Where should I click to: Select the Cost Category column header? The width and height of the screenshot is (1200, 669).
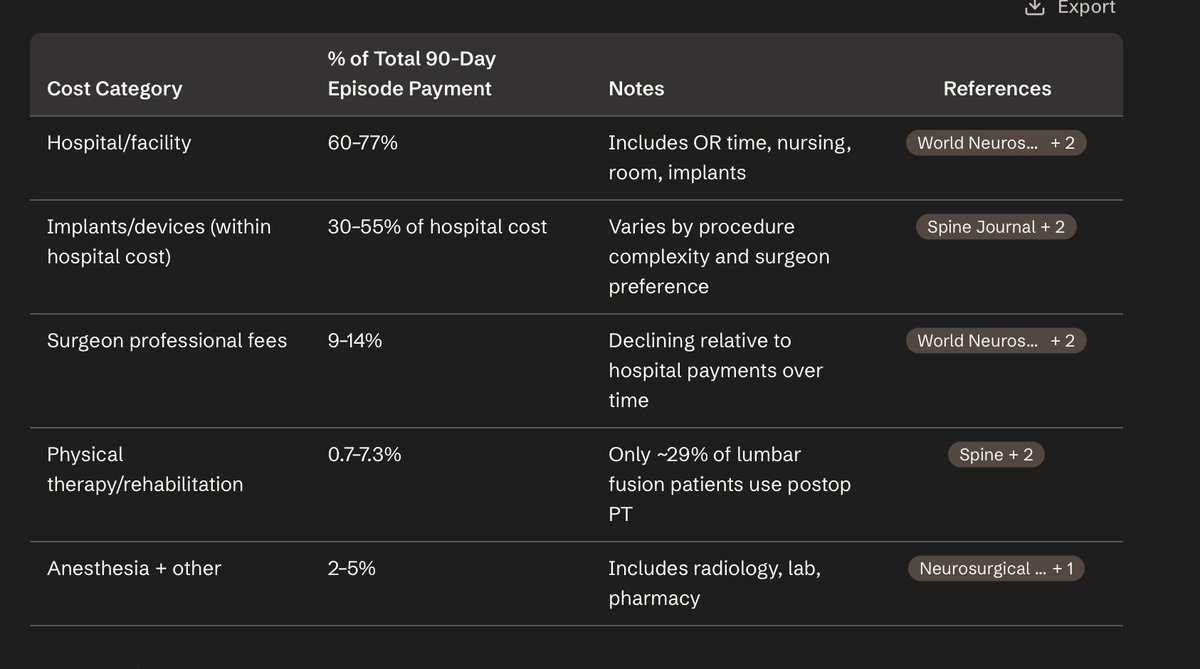click(114, 89)
